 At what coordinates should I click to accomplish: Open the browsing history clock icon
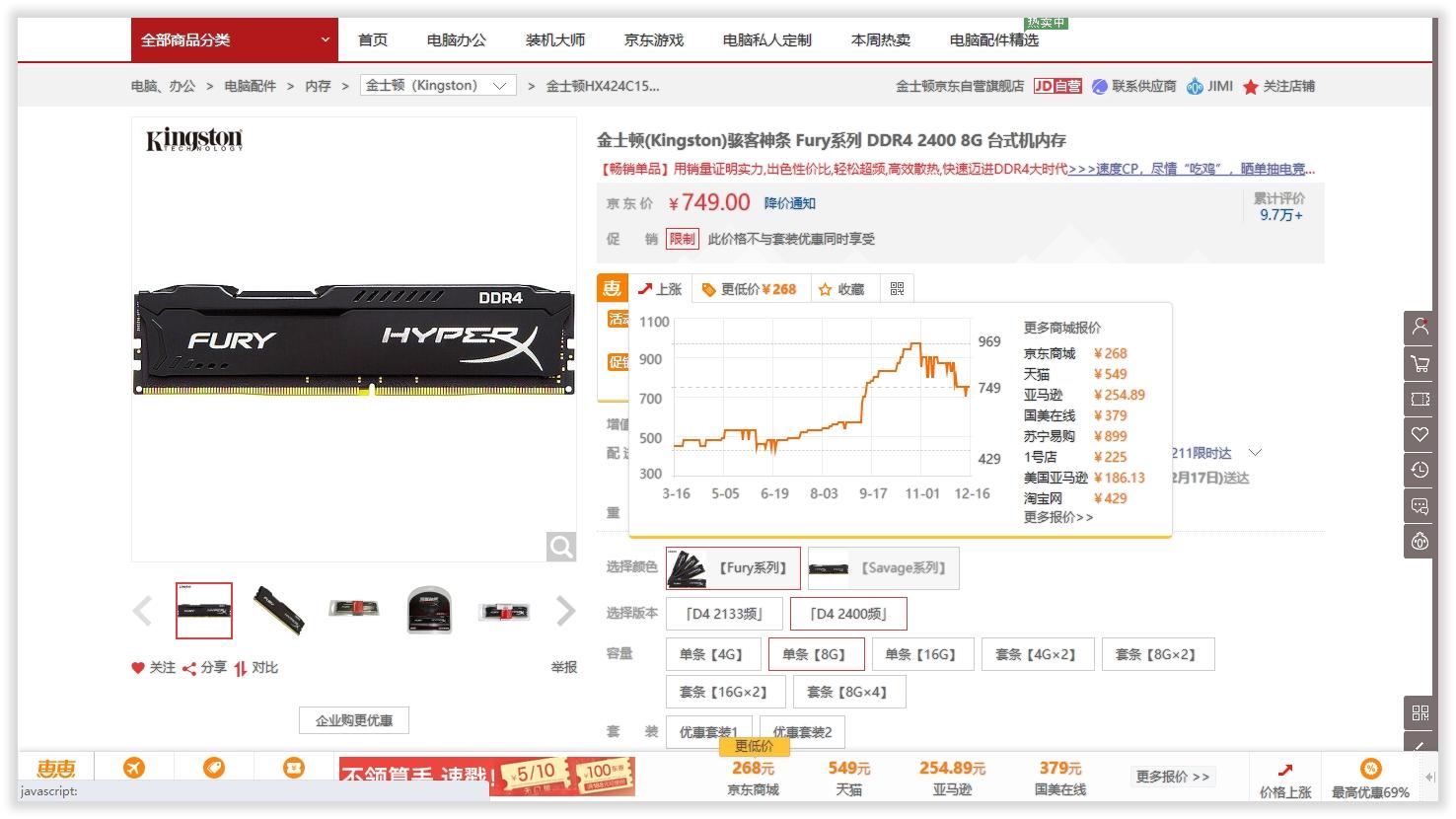[x=1420, y=470]
